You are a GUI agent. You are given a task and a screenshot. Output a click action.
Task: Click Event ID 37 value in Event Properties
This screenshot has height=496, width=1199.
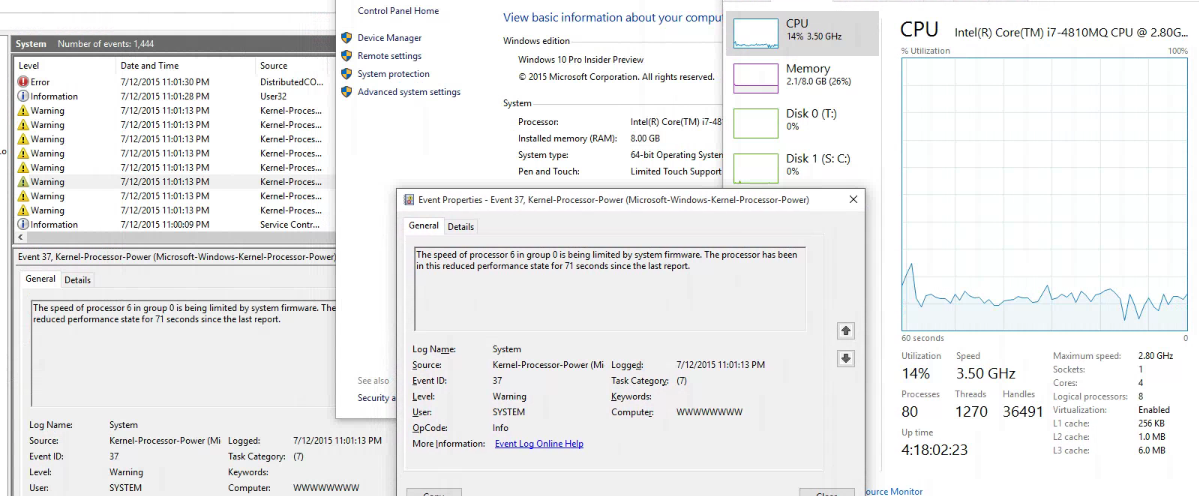click(x=498, y=381)
